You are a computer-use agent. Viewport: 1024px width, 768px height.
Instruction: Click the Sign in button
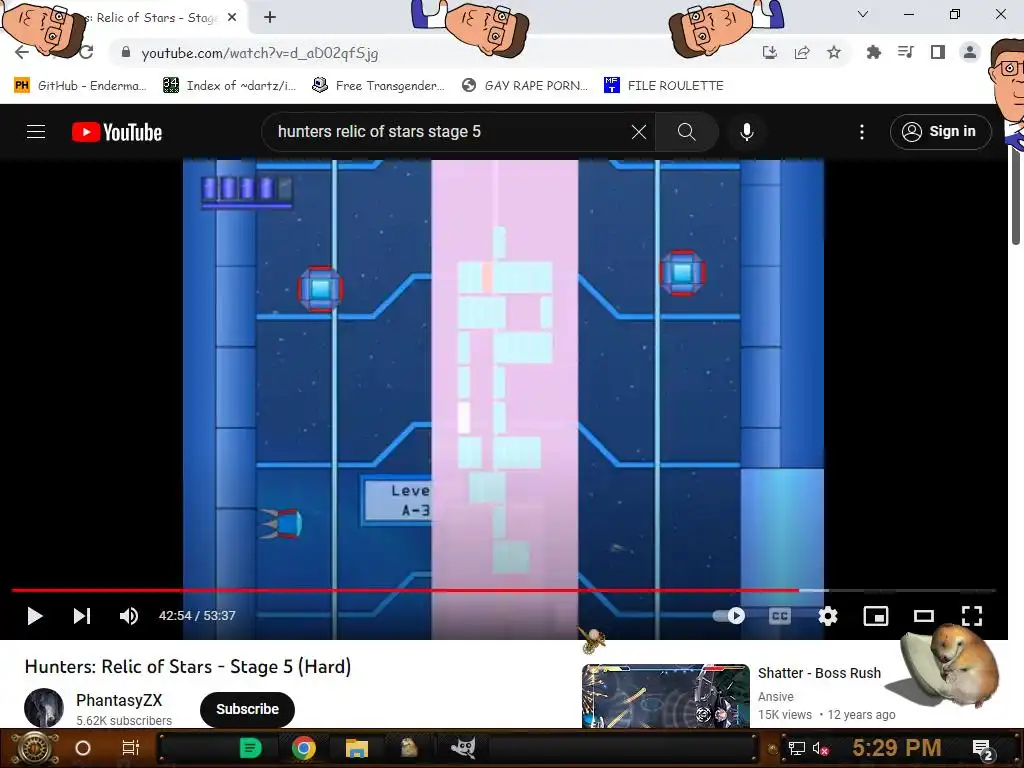(x=940, y=131)
